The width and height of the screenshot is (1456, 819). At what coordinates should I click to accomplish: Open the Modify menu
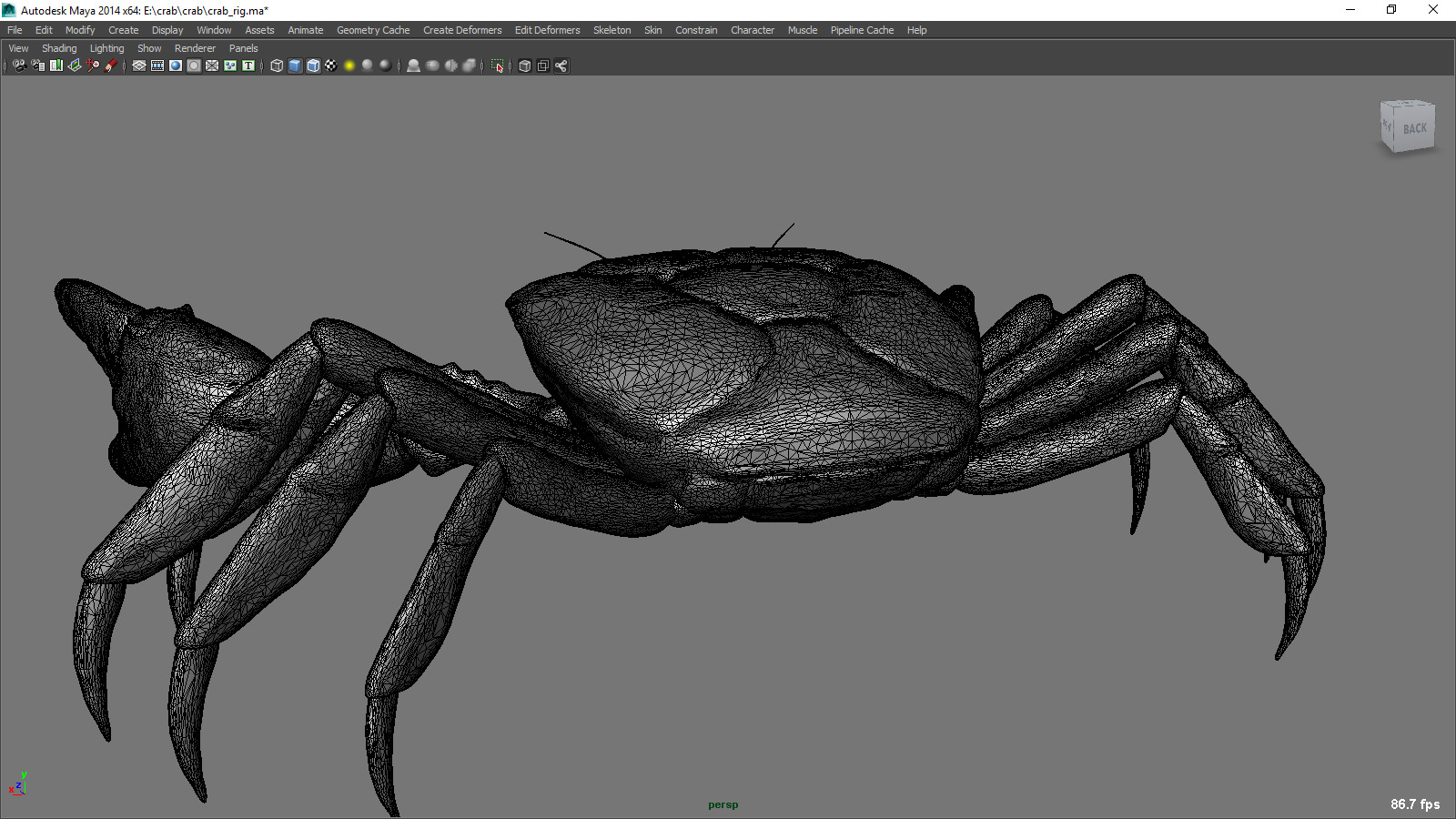click(x=80, y=30)
